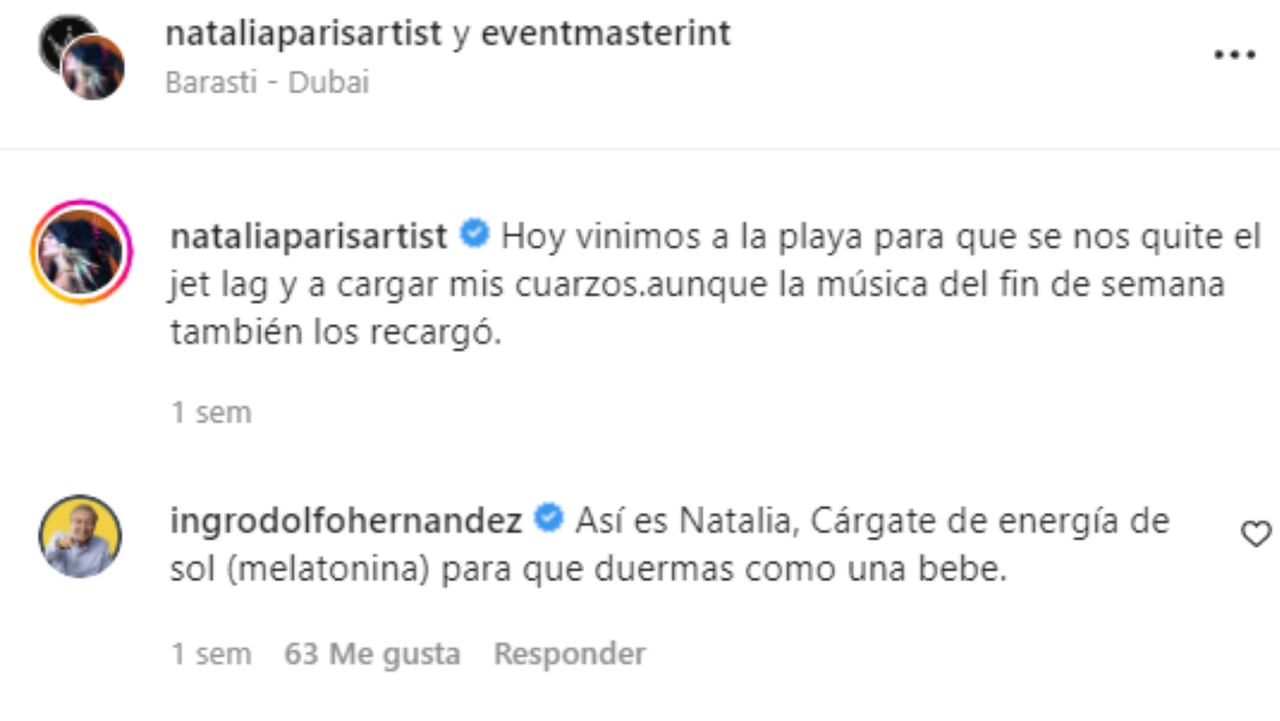Click comment text mentioning melatonina
This screenshot has height=721, width=1280.
(x=670, y=546)
